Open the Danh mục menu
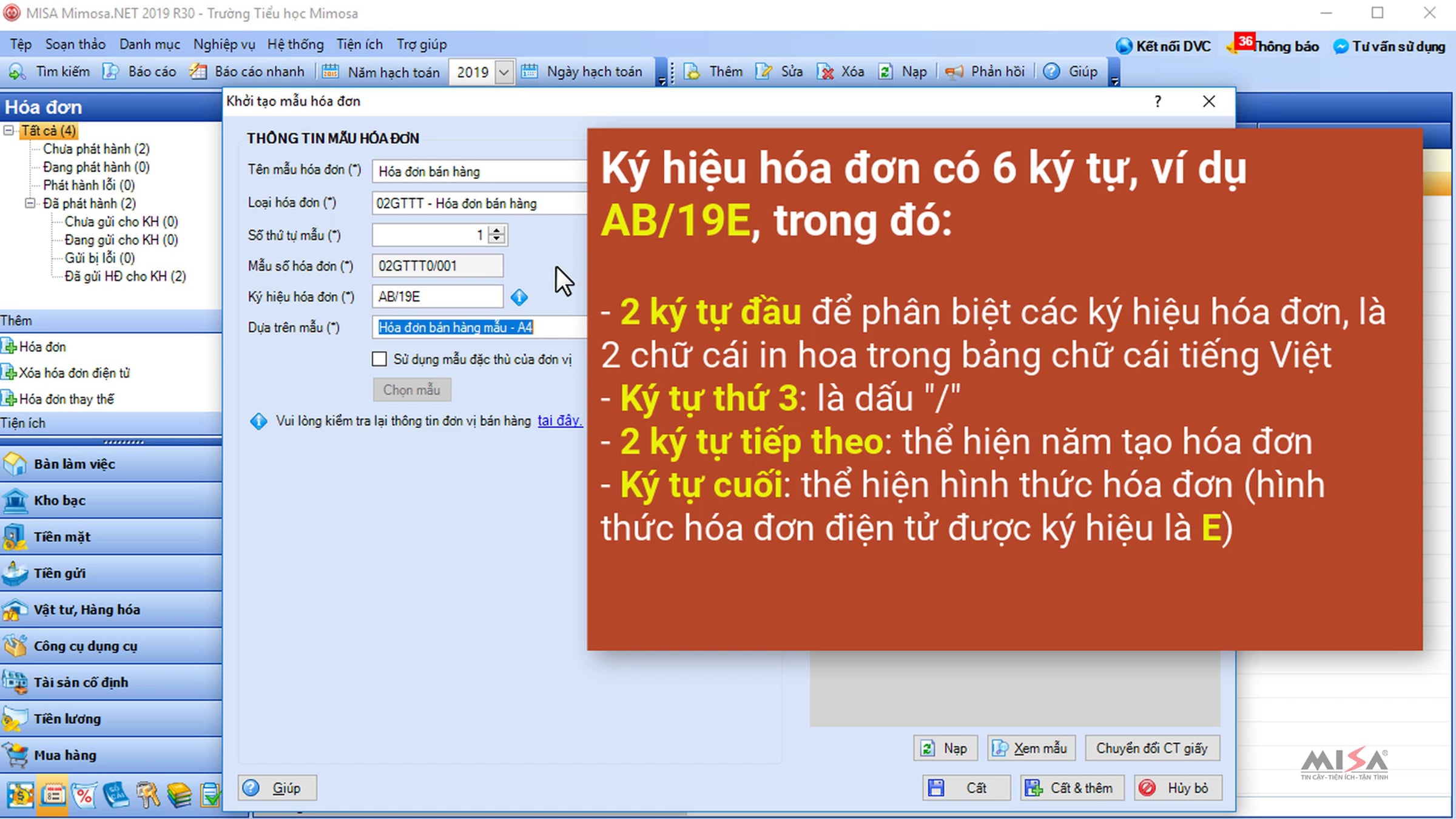 pyautogui.click(x=149, y=44)
